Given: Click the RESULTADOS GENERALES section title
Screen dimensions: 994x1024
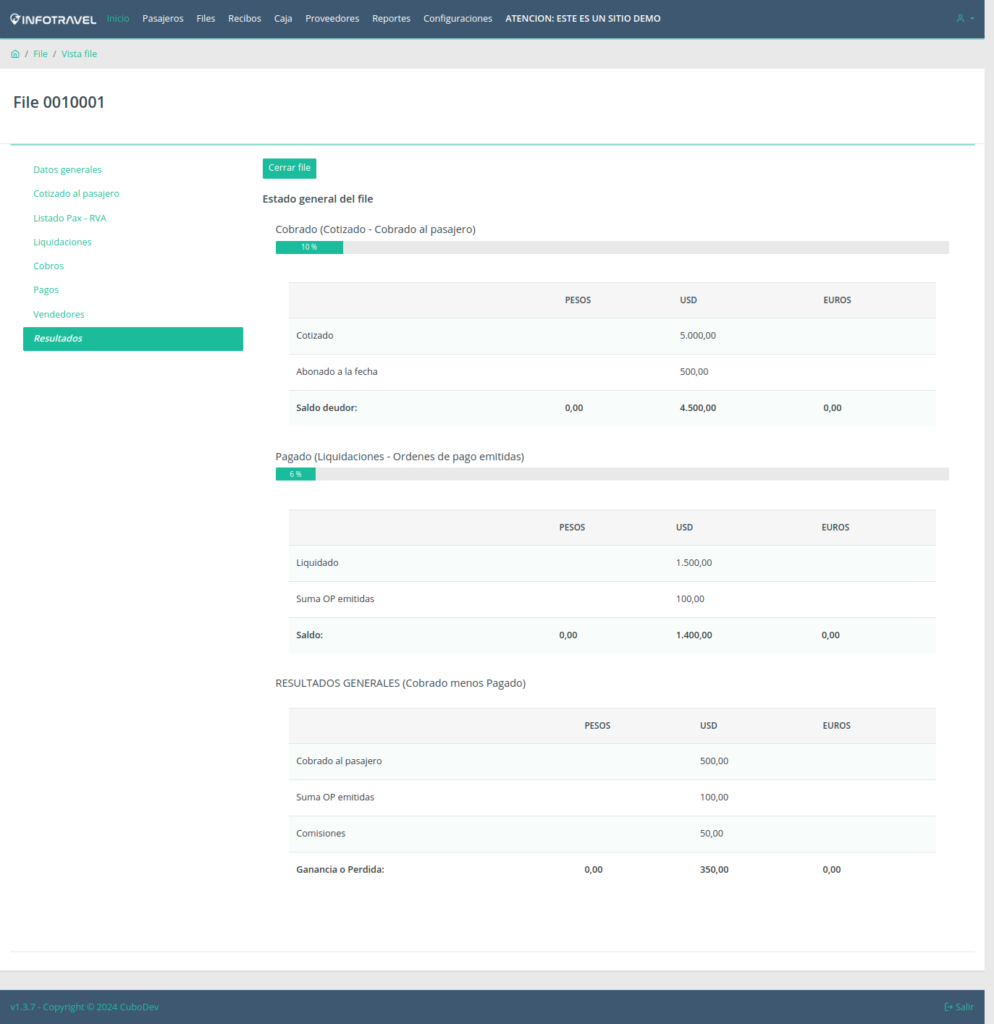Looking at the screenshot, I should pos(400,684).
